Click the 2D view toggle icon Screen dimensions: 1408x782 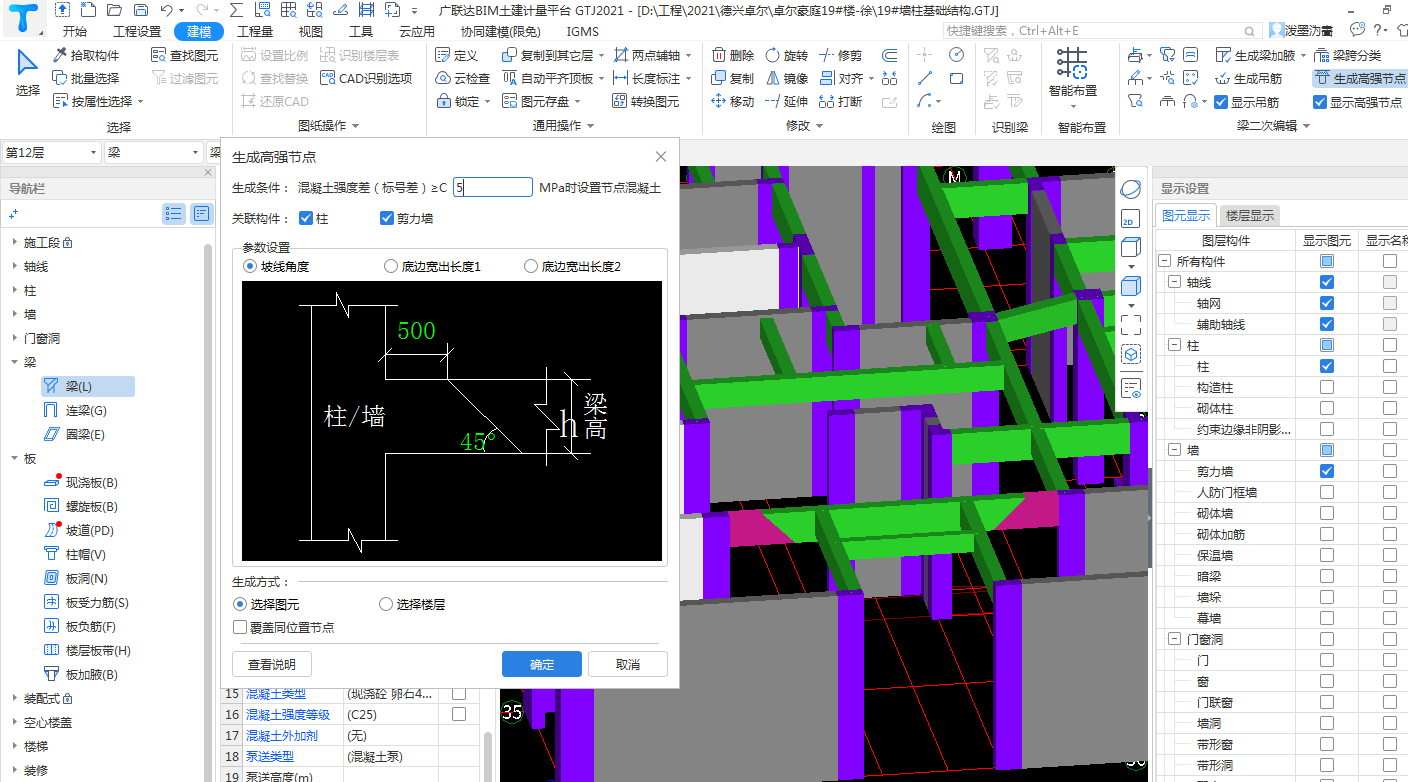click(x=1130, y=220)
